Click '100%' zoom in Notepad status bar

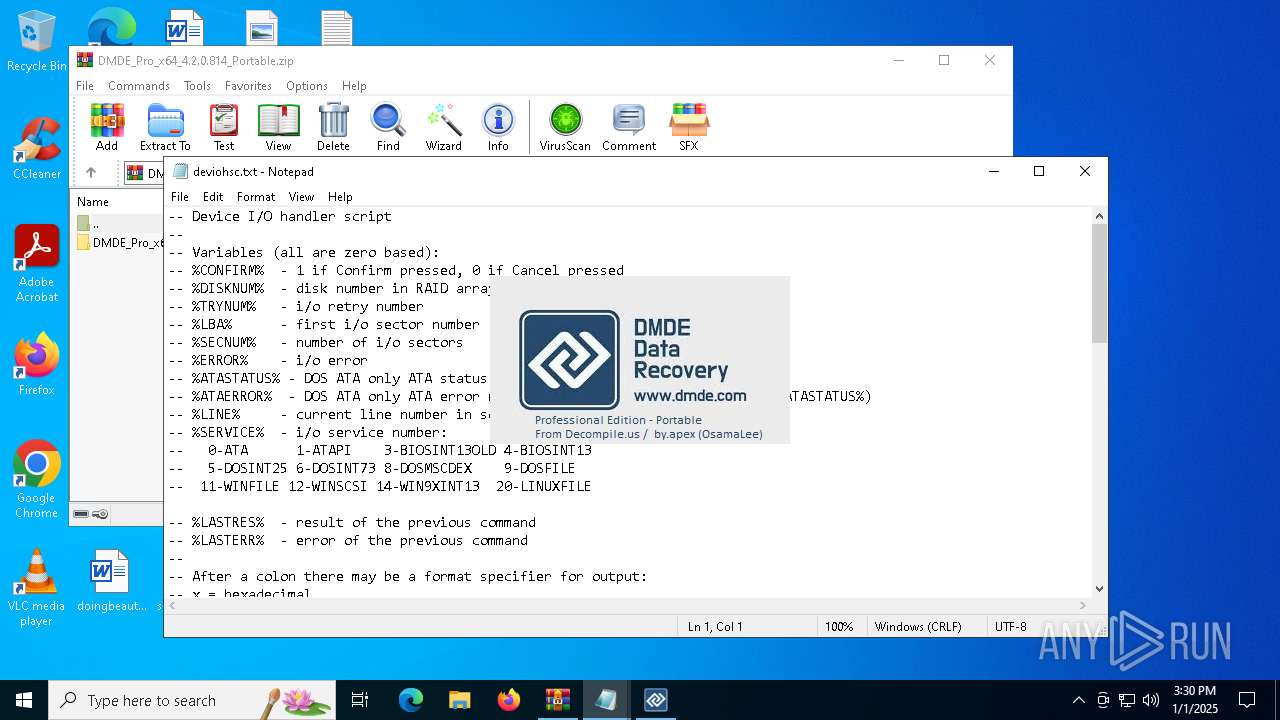point(839,627)
